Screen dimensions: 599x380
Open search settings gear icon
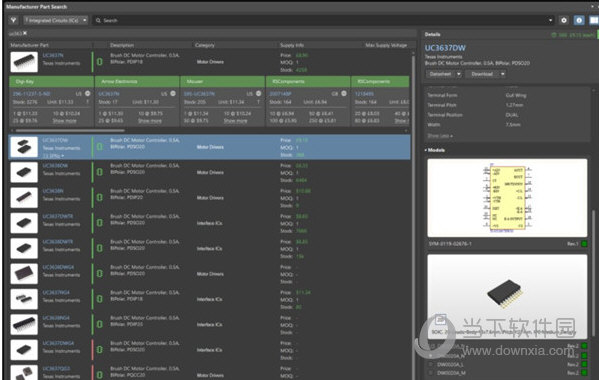[x=563, y=20]
